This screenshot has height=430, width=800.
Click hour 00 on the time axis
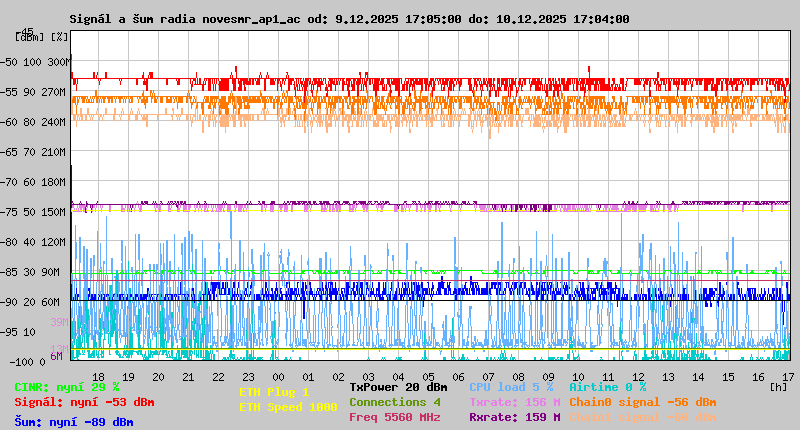(x=277, y=377)
